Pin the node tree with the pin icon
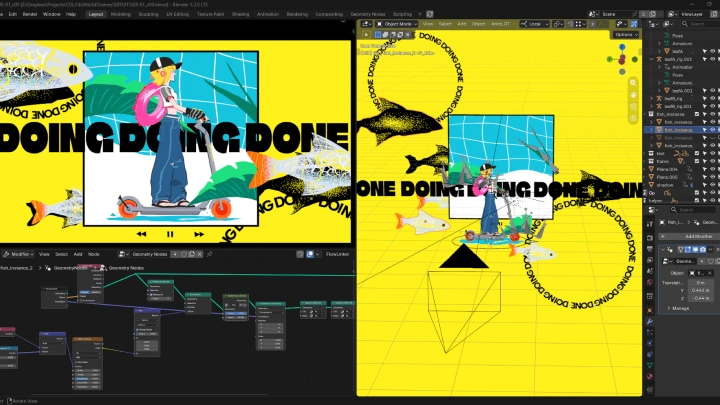The image size is (720, 405). [209, 254]
